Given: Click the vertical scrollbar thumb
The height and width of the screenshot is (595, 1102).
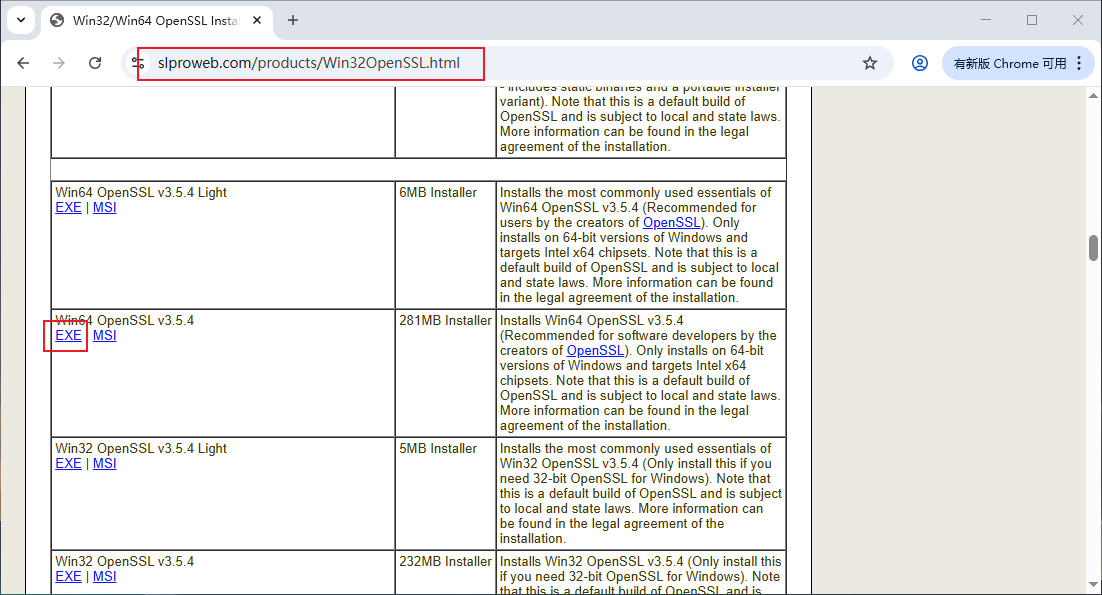Looking at the screenshot, I should click(1093, 248).
